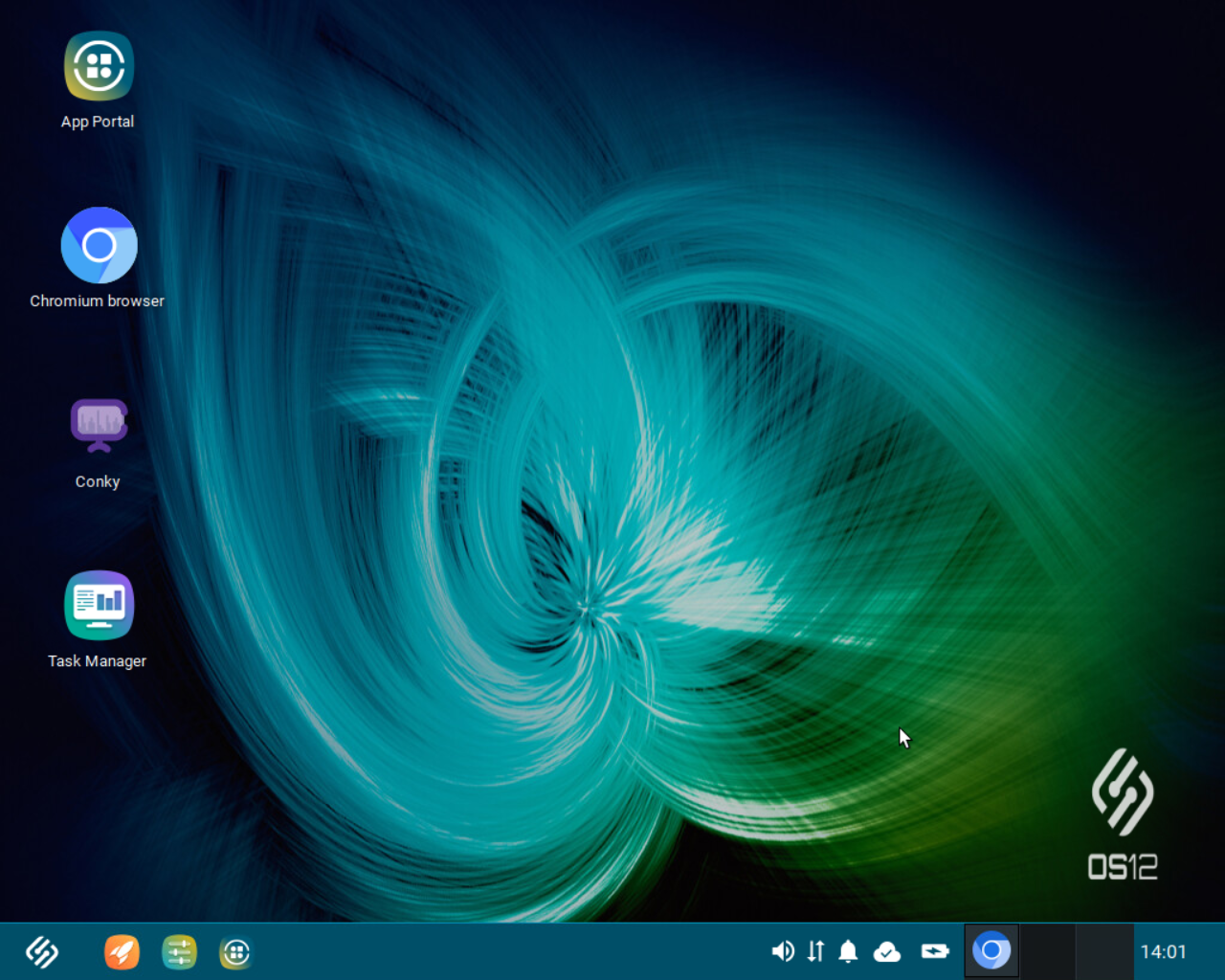This screenshot has width=1225, height=980.
Task: Mute system volume with the speaker icon
Action: [x=783, y=951]
